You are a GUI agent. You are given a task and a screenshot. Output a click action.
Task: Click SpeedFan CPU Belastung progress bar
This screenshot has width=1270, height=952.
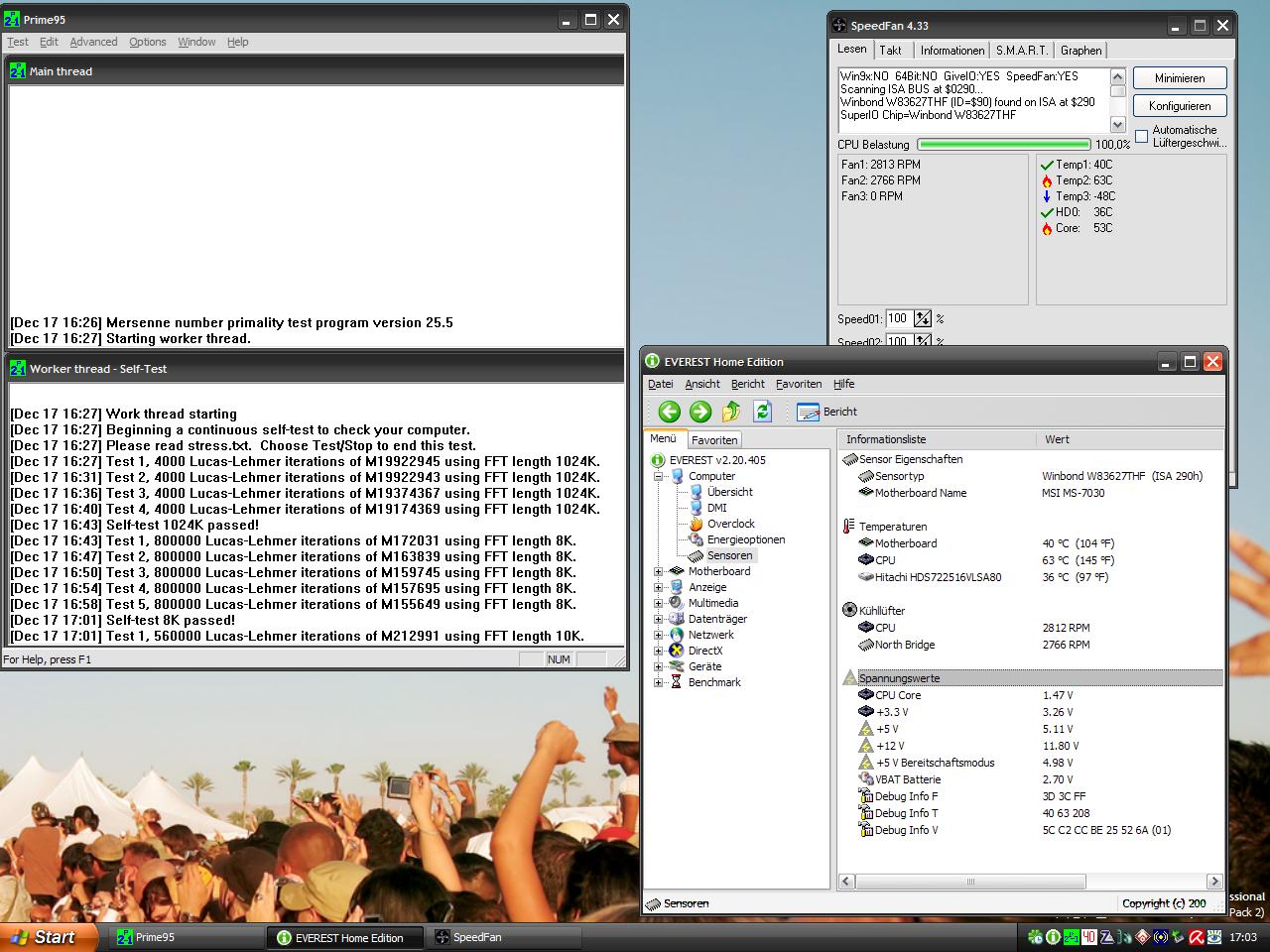pos(1004,145)
